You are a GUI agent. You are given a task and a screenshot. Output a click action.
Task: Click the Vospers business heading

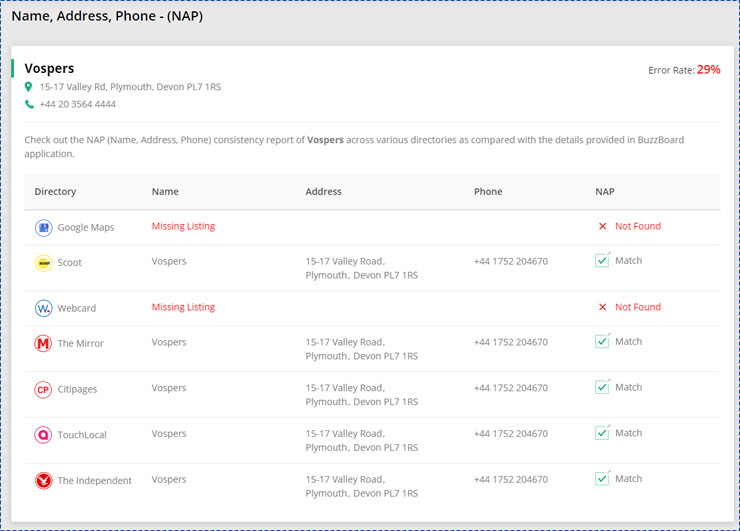[x=49, y=68]
